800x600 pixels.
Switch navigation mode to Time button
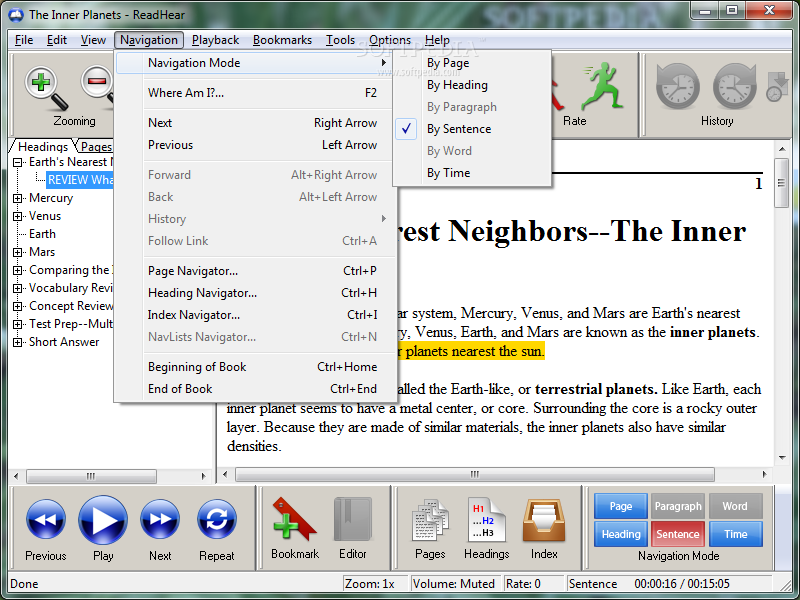(735, 534)
